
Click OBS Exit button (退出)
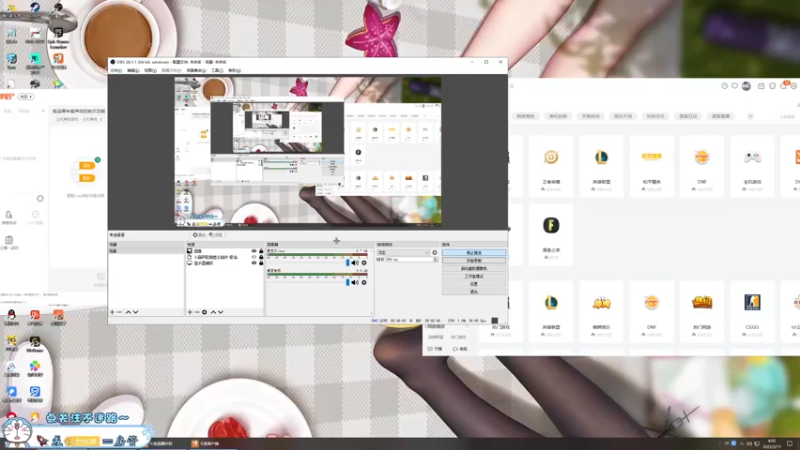pyautogui.click(x=474, y=292)
